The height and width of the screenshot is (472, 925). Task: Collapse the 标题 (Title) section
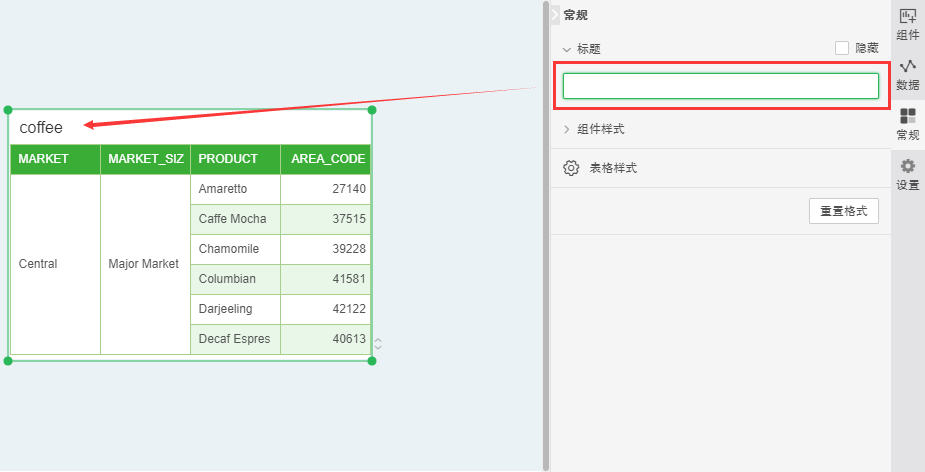click(567, 49)
